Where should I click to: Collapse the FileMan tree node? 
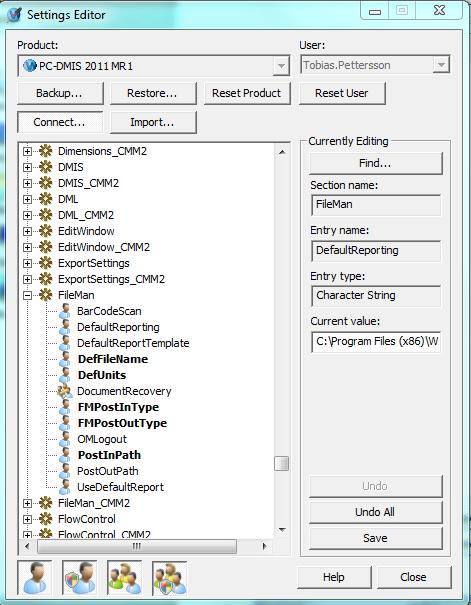coord(27,296)
